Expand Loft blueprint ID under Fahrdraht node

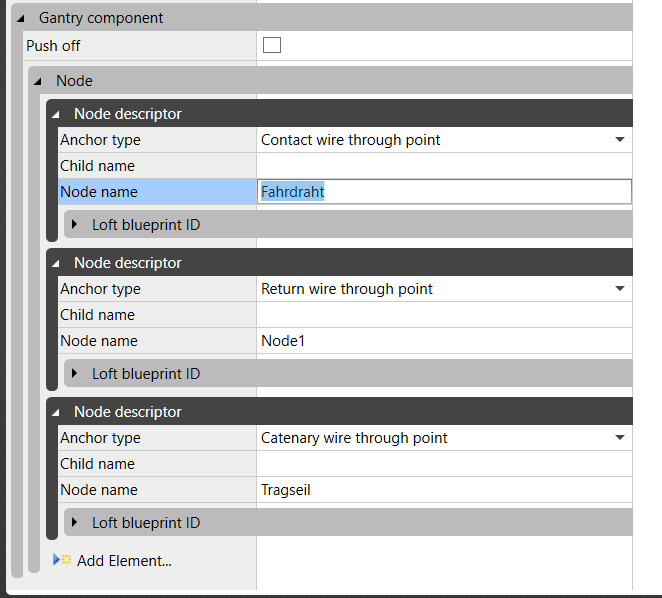tap(75, 225)
